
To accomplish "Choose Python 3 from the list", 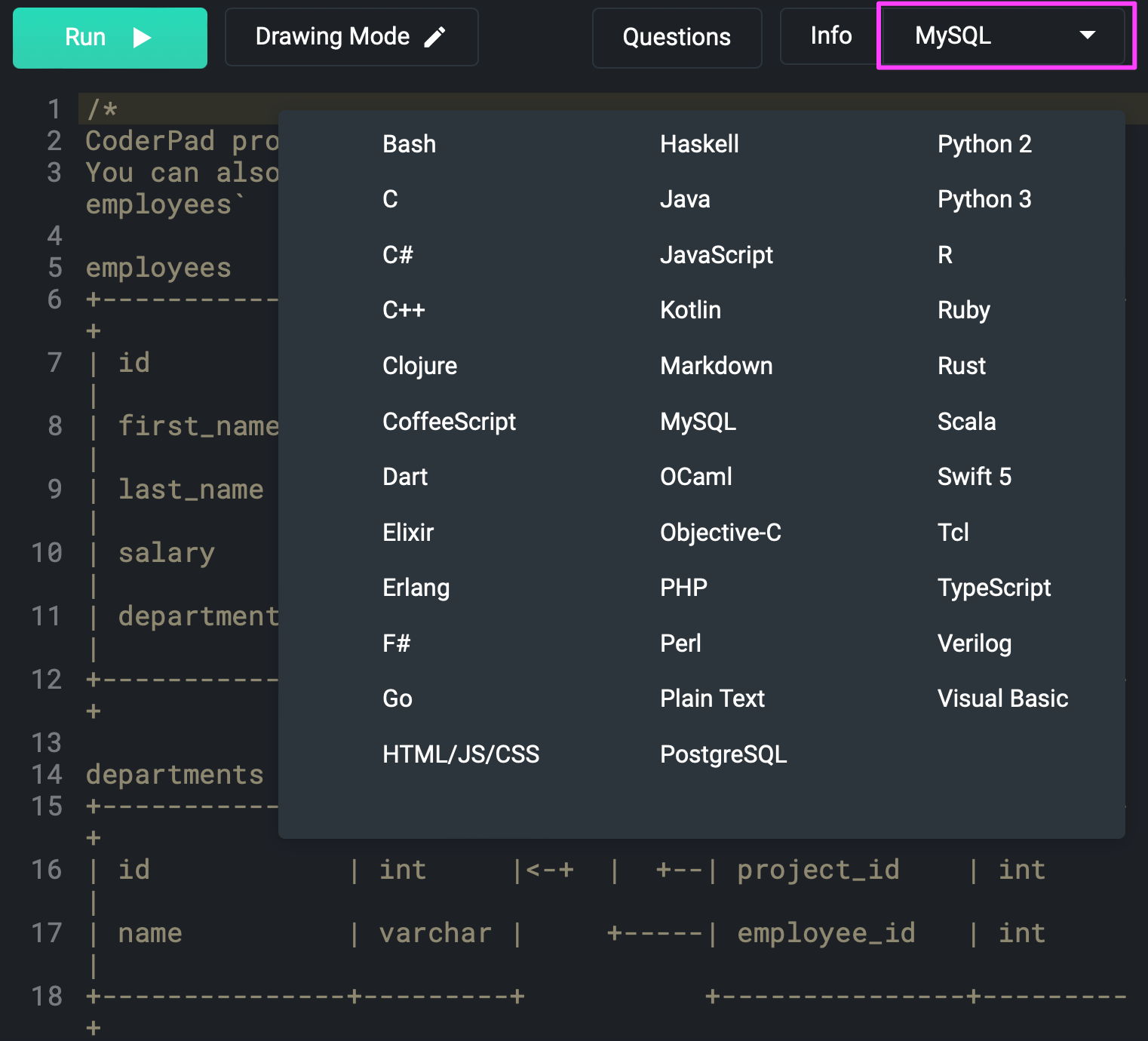I will click(984, 199).
